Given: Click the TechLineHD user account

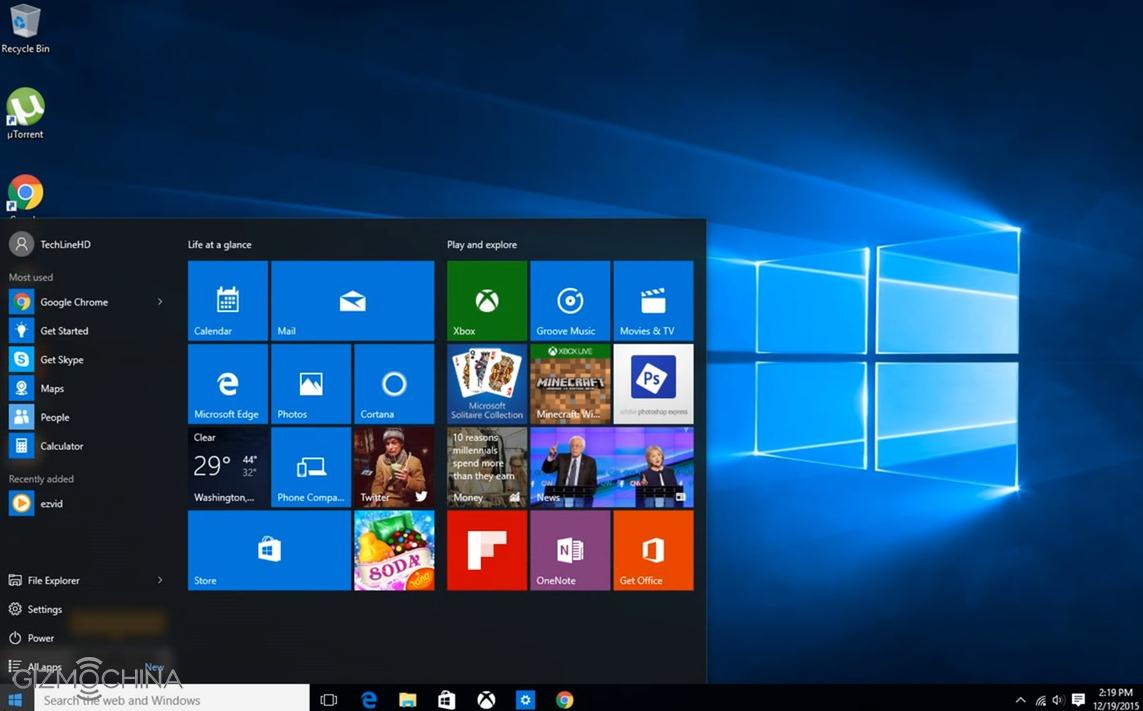Looking at the screenshot, I should (x=65, y=244).
